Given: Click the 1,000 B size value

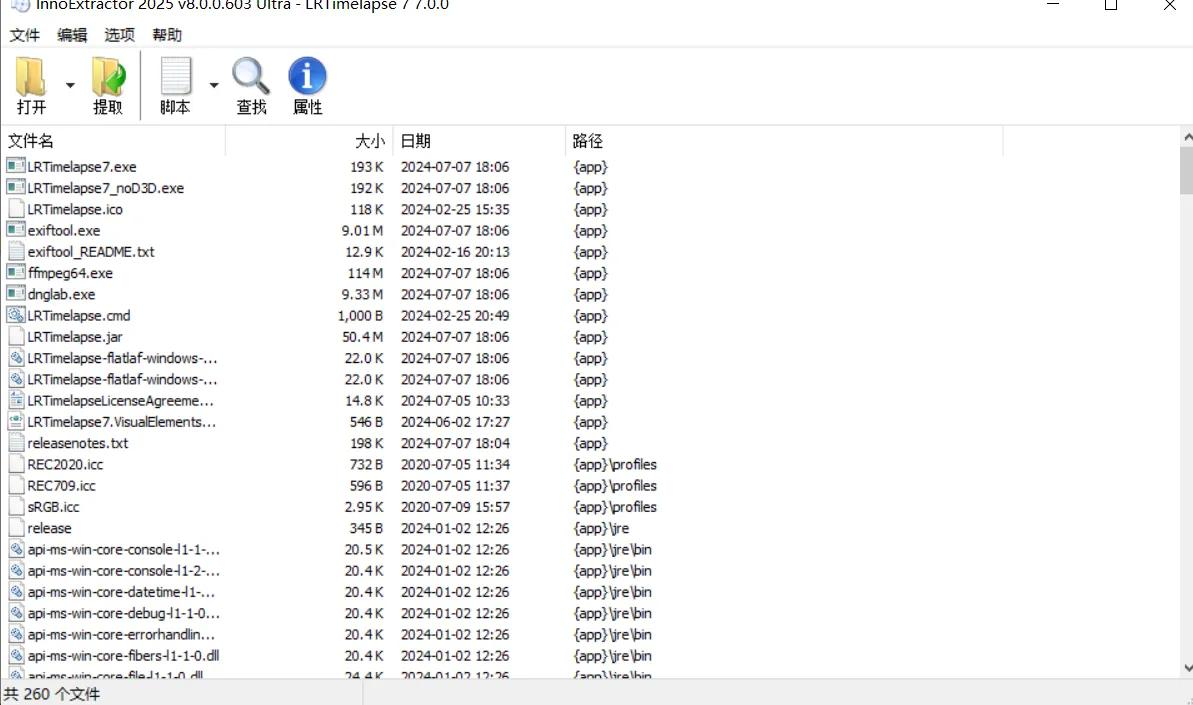Looking at the screenshot, I should [x=361, y=315].
